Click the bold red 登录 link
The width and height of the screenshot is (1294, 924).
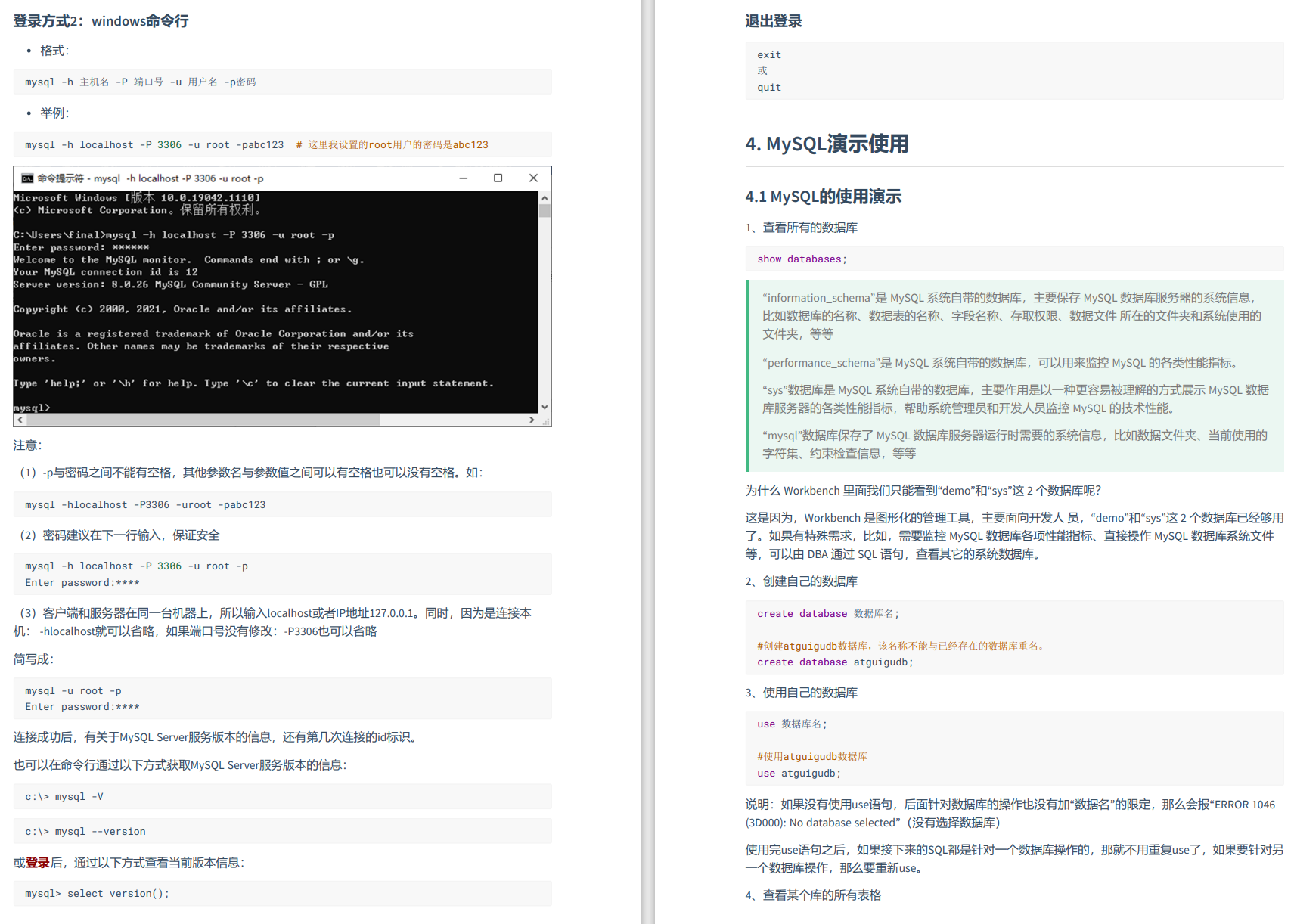[x=37, y=861]
